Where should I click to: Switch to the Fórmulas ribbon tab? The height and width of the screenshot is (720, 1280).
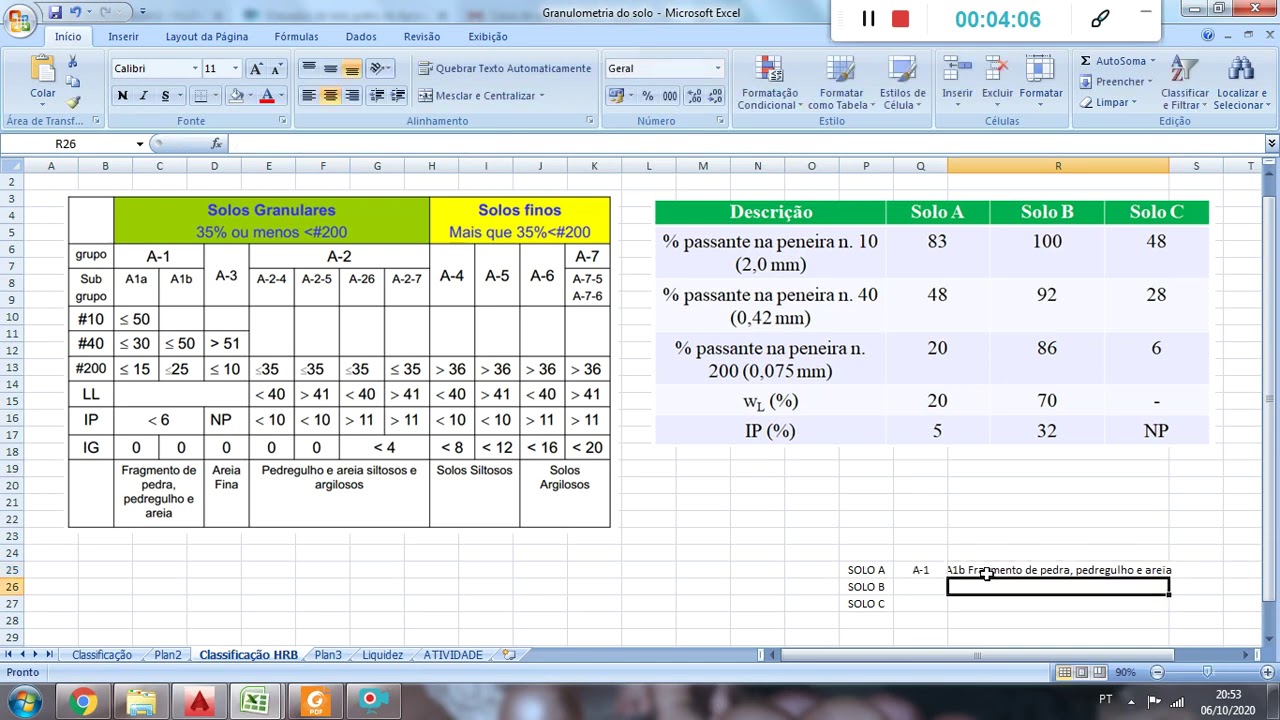pos(296,36)
